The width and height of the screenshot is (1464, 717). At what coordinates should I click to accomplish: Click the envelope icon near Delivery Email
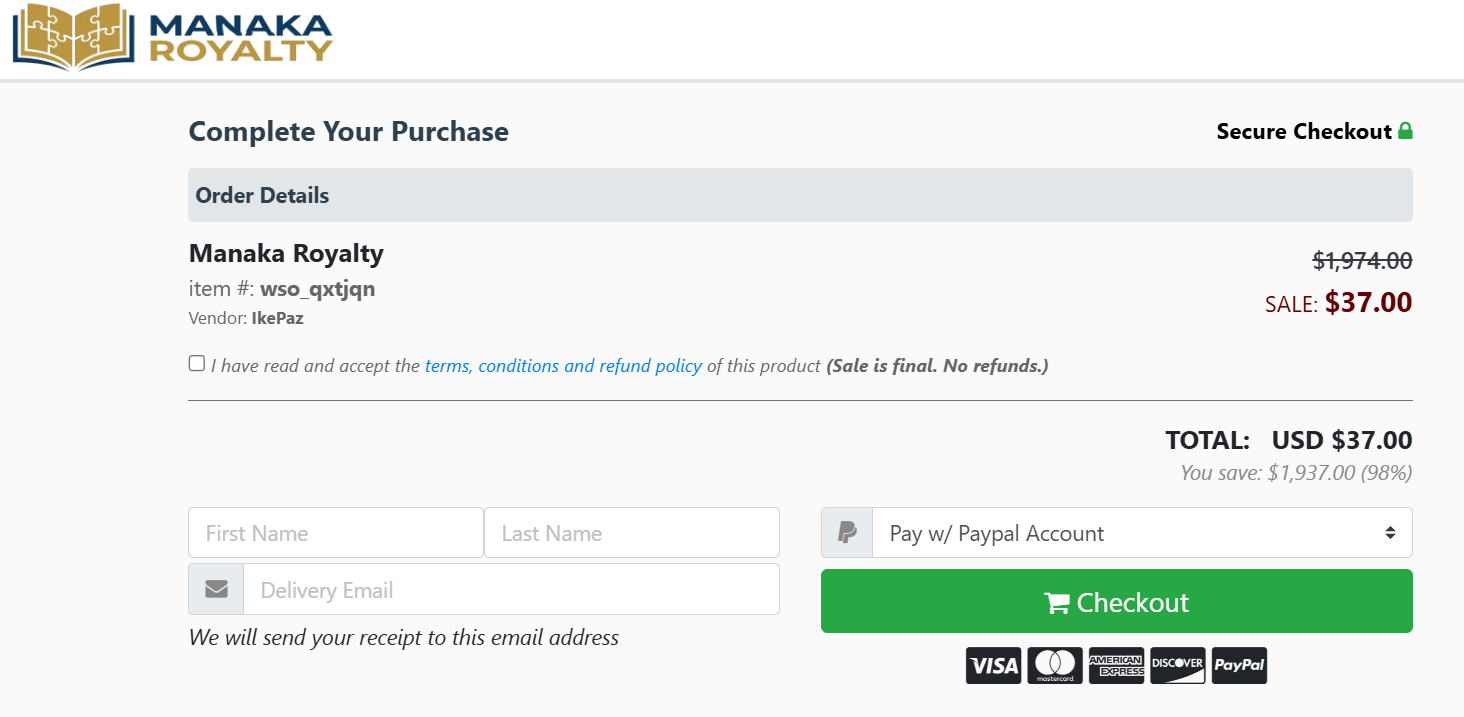pyautogui.click(x=215, y=589)
